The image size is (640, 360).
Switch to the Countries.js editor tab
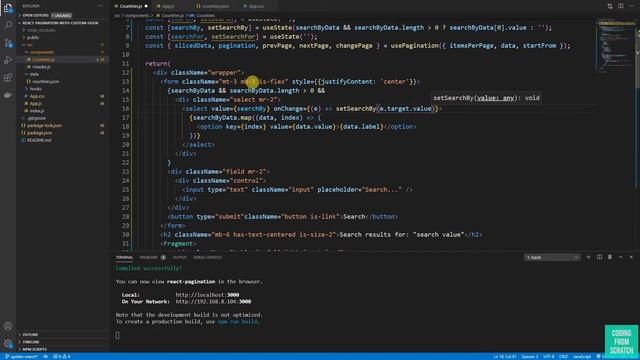pos(131,6)
